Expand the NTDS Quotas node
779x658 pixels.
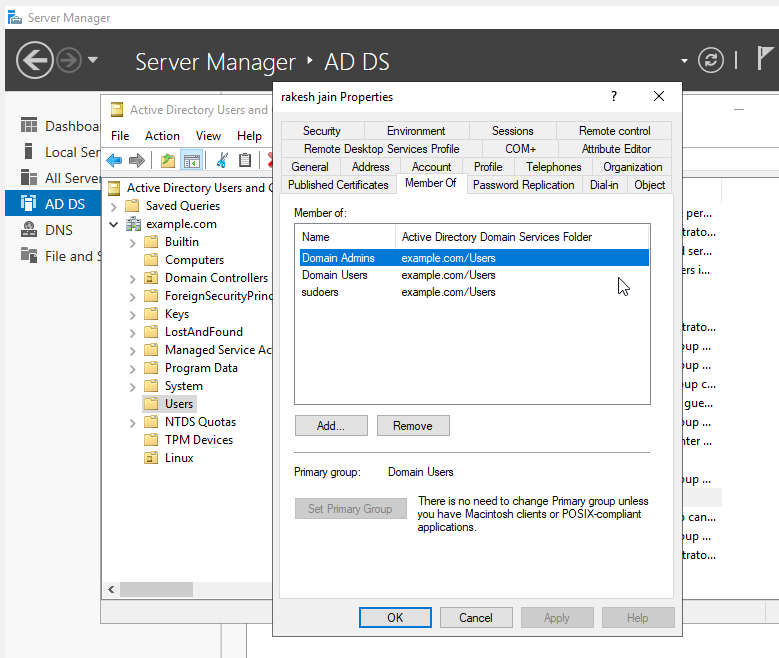133,423
